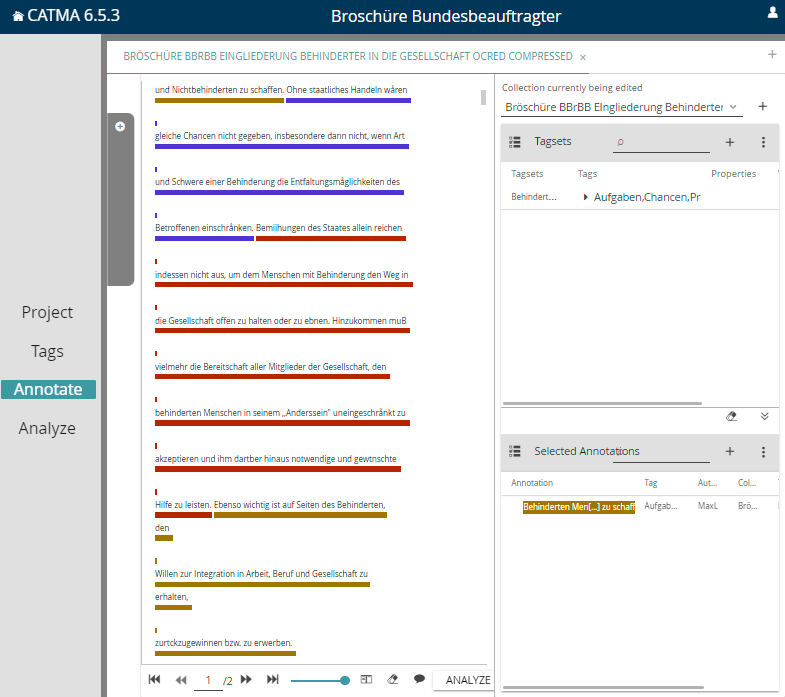This screenshot has width=785, height=697.
Task: Click the red annotation bar under 'indessen nicht aus'
Action: (284, 284)
